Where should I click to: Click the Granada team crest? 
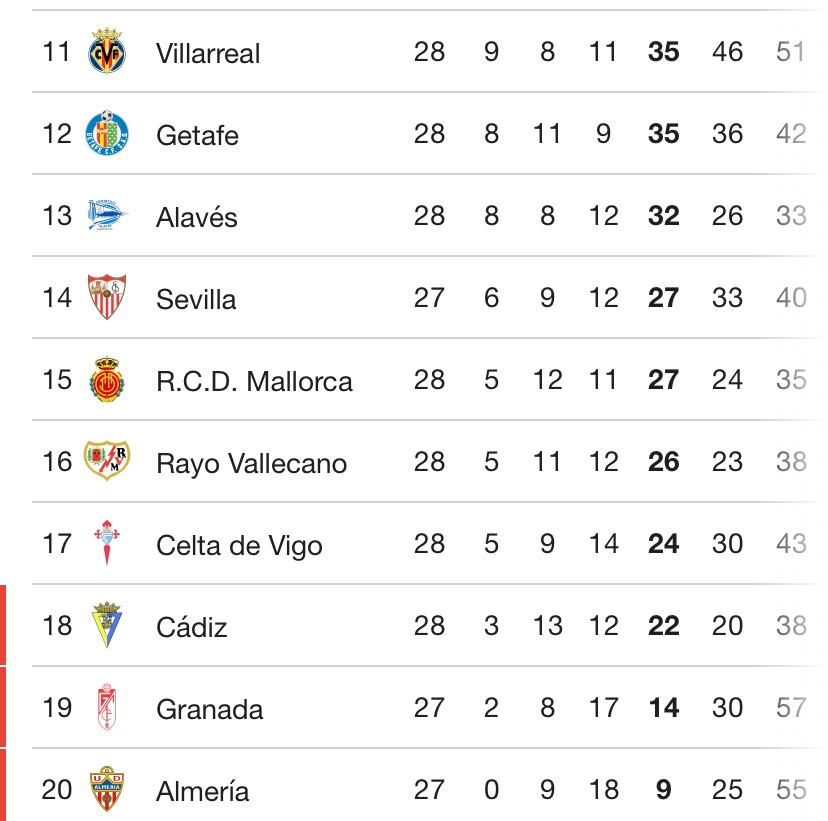107,708
